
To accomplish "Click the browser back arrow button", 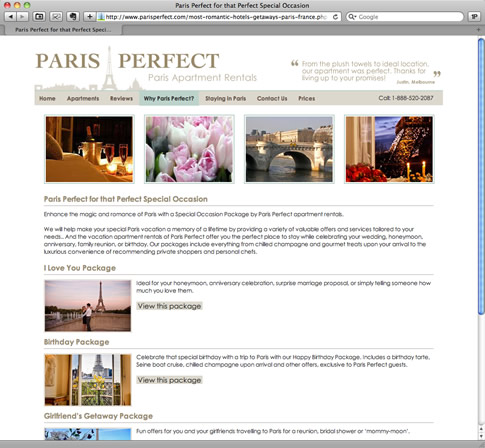I will 10,16.
